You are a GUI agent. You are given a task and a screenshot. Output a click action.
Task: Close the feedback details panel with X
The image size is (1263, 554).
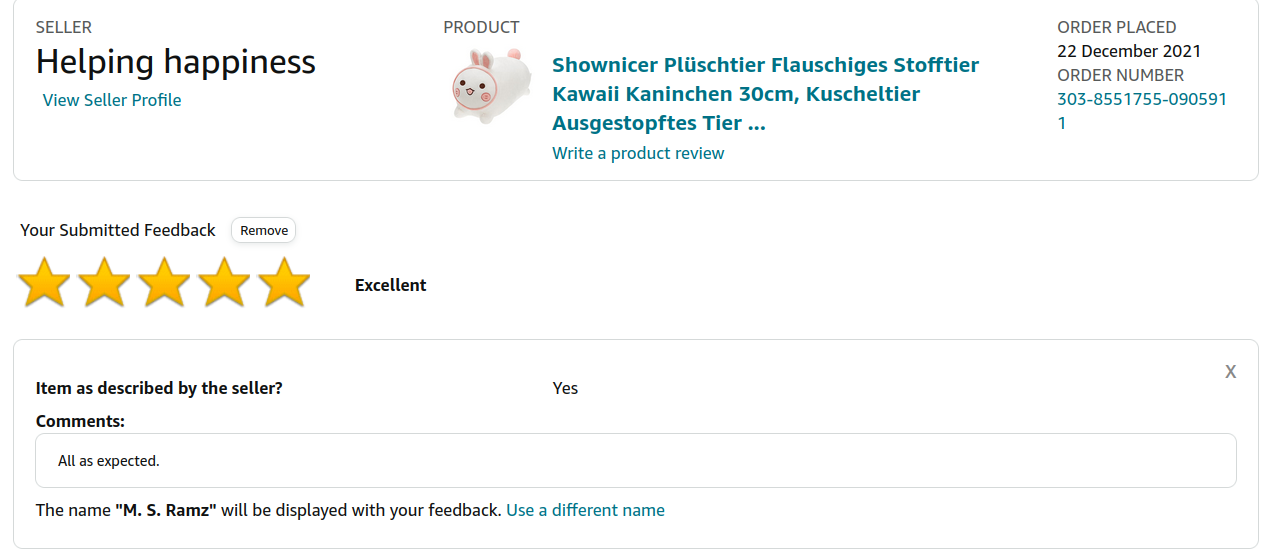(1230, 372)
